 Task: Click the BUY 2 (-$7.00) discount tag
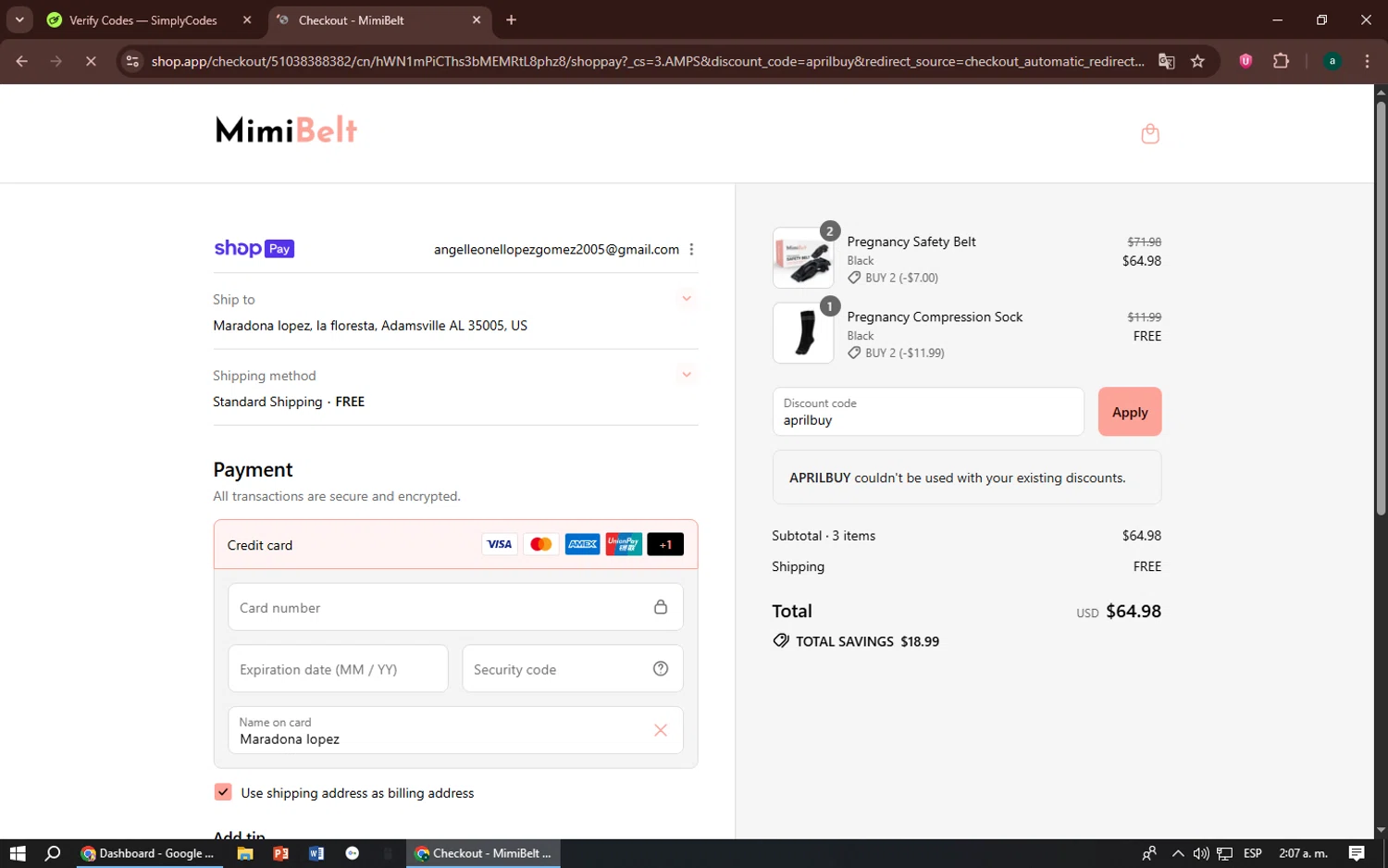[893, 278]
